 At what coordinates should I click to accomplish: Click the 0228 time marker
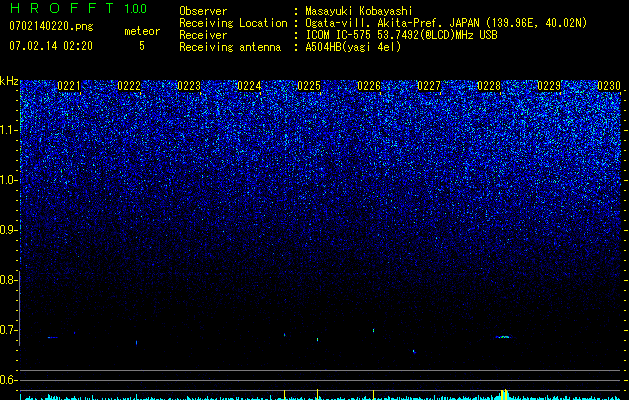[489, 86]
